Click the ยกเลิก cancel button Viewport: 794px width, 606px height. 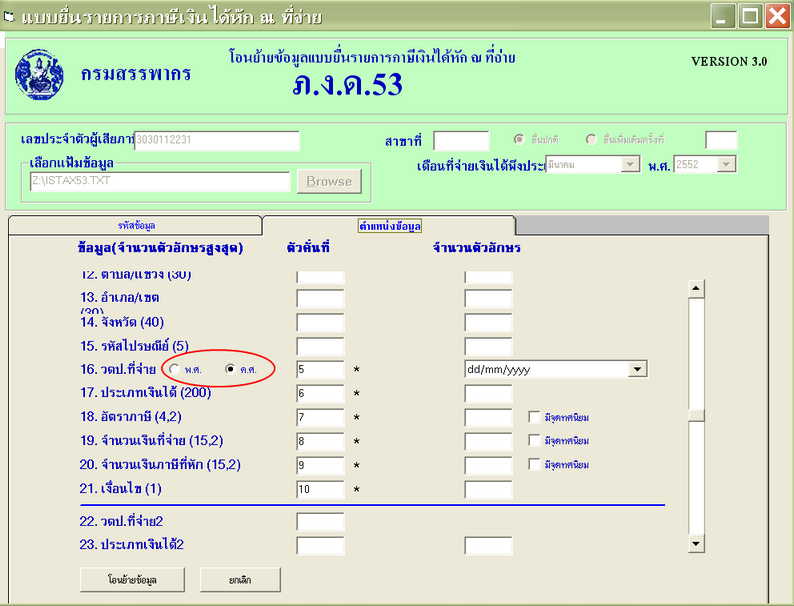coord(240,580)
